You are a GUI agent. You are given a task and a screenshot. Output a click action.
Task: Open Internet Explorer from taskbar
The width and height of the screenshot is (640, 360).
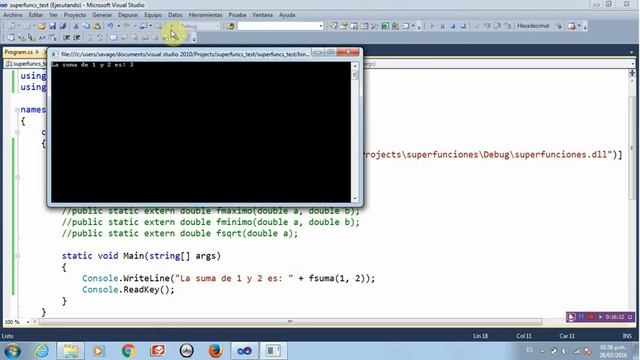point(42,351)
